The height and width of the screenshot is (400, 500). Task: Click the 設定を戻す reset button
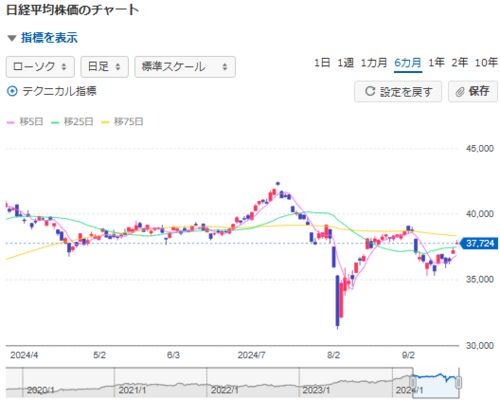point(398,91)
